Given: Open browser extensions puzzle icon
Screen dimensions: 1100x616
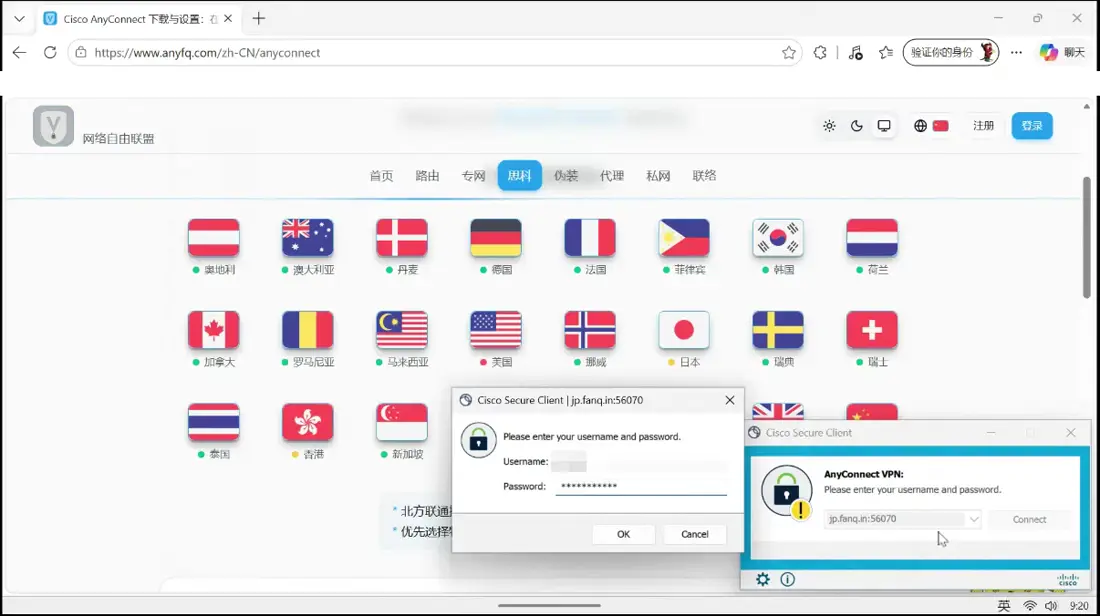Looking at the screenshot, I should pos(820,53).
